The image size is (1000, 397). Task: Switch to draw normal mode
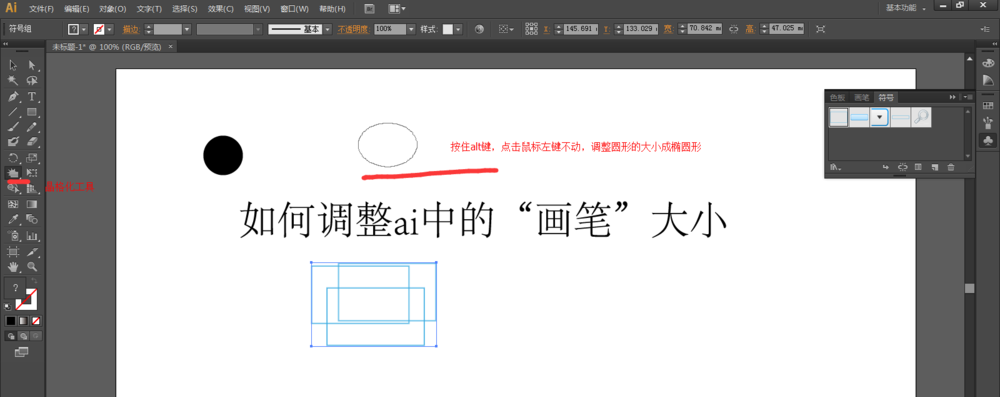tap(11, 336)
